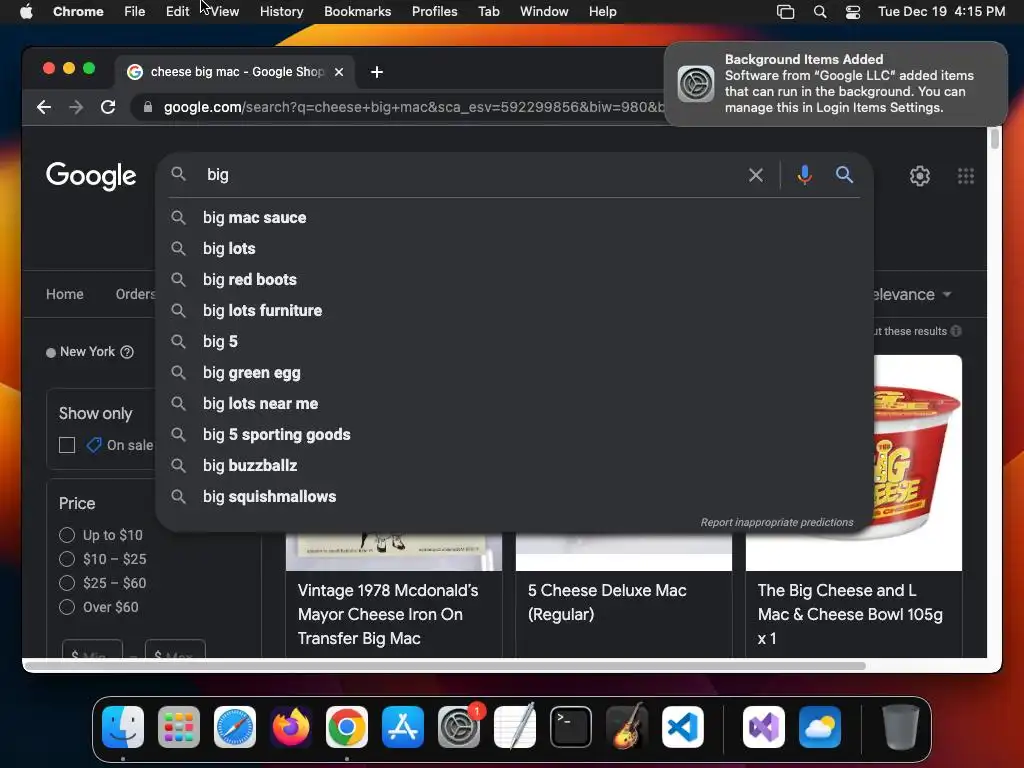Choose the 'big green egg' suggestion
This screenshot has width=1024, height=768.
point(515,373)
